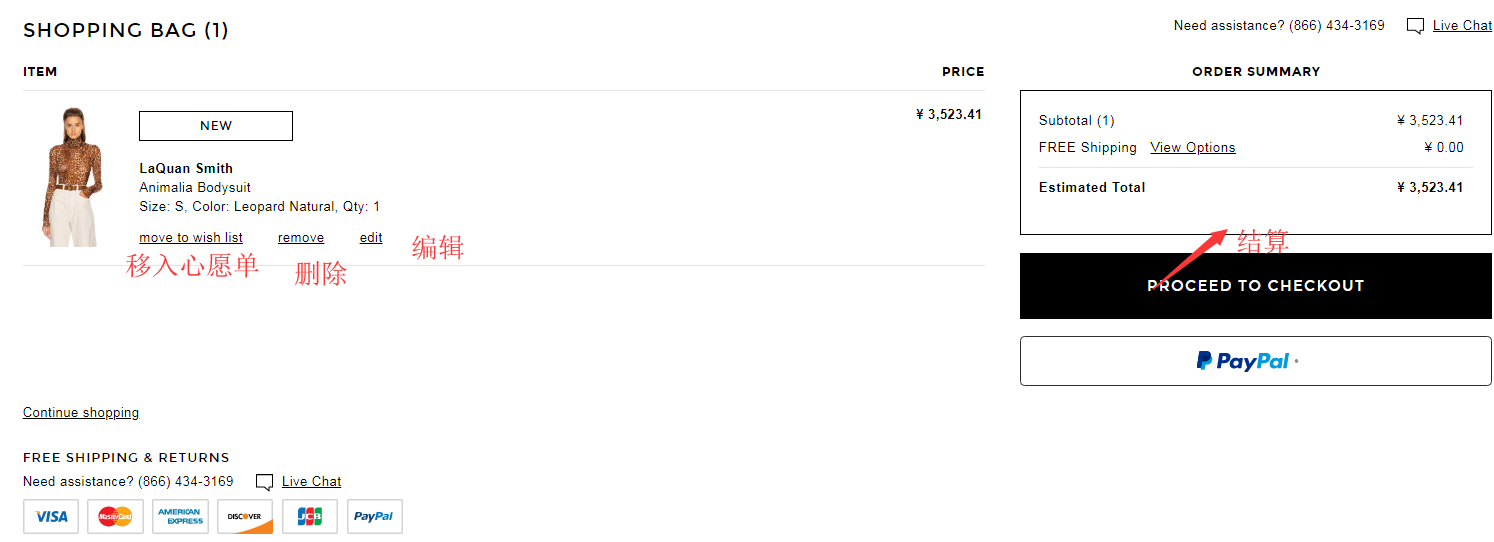Click the NEW badge on the item
The width and height of the screenshot is (1494, 542).
click(216, 126)
